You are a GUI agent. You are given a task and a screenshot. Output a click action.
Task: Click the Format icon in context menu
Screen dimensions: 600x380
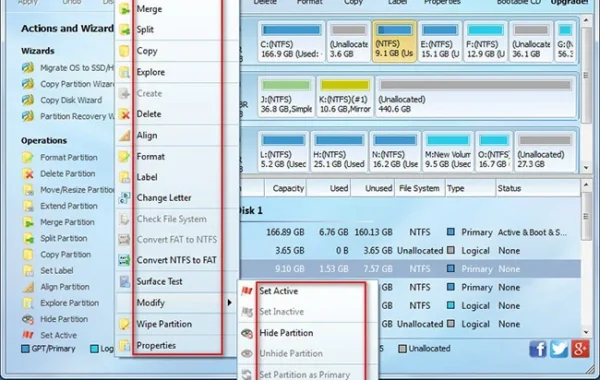point(124,157)
